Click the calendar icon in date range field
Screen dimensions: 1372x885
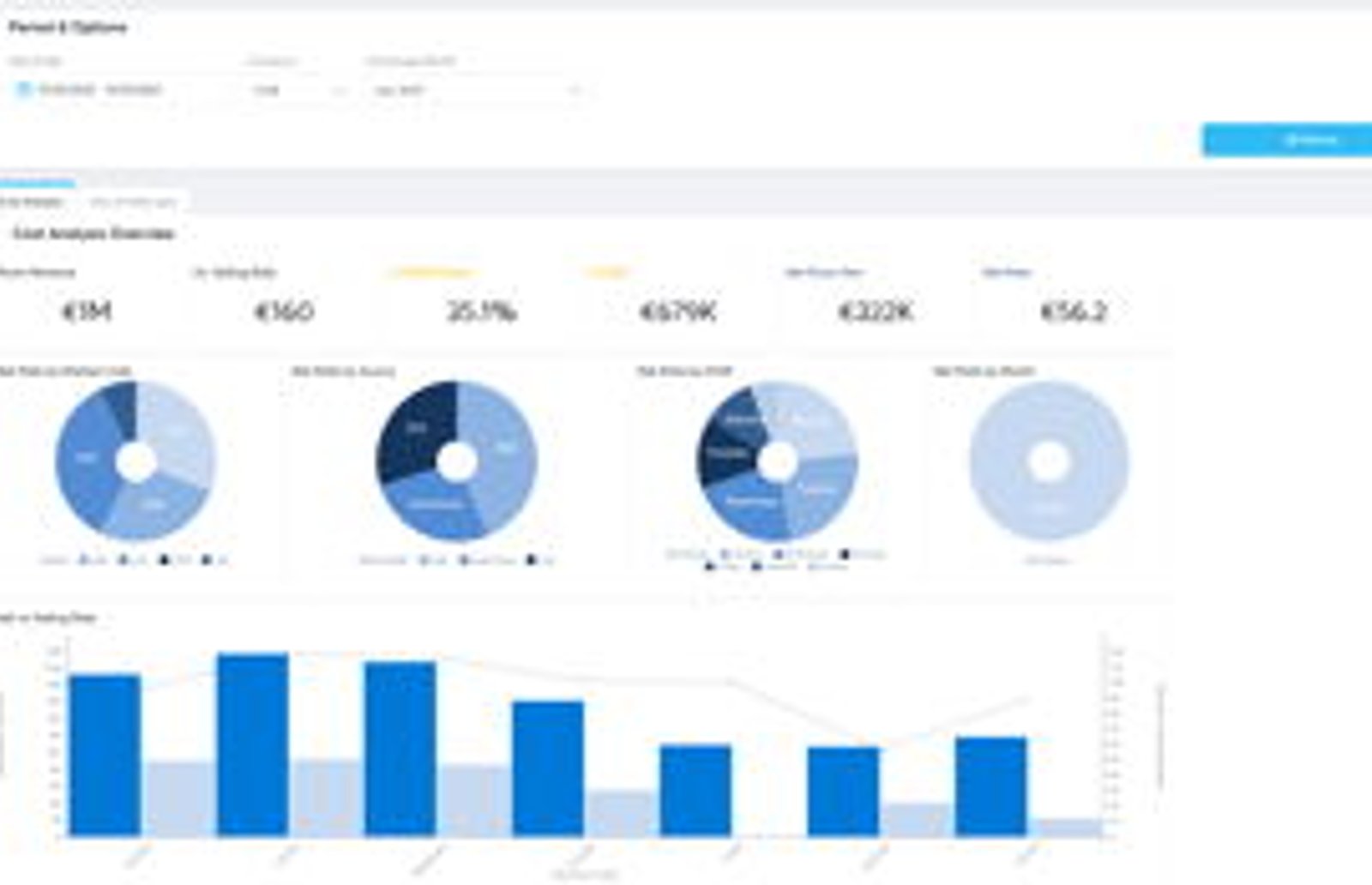coord(24,89)
